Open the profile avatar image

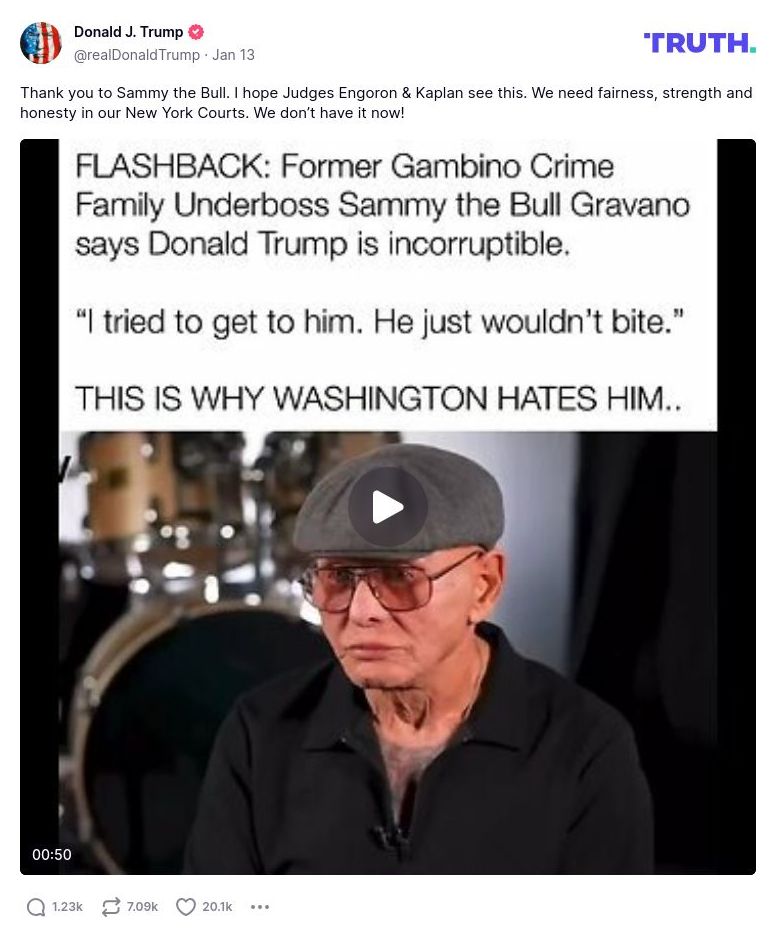41,42
